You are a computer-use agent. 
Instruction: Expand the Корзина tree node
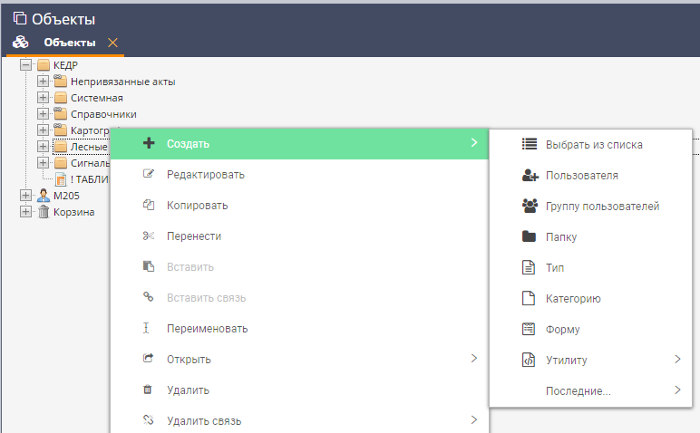pos(26,212)
